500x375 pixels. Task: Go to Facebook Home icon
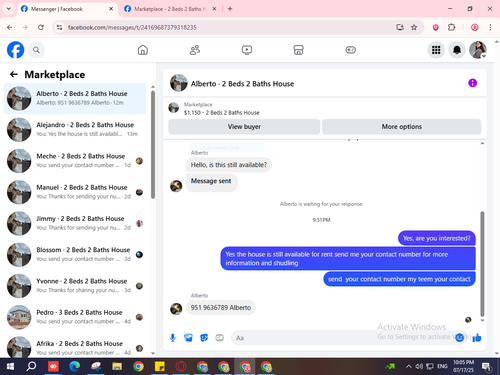pyautogui.click(x=143, y=50)
